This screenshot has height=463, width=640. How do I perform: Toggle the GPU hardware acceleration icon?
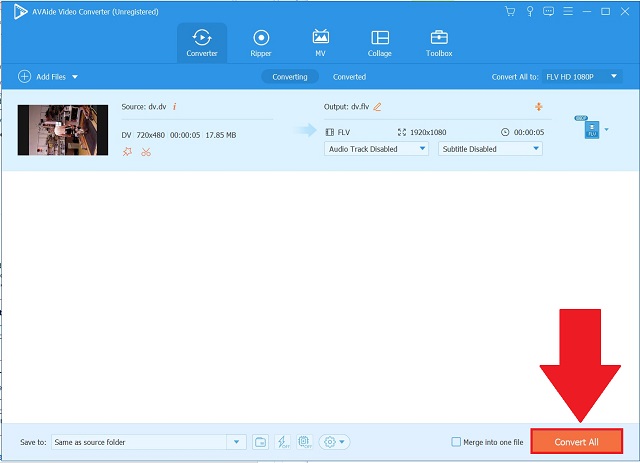pos(304,442)
